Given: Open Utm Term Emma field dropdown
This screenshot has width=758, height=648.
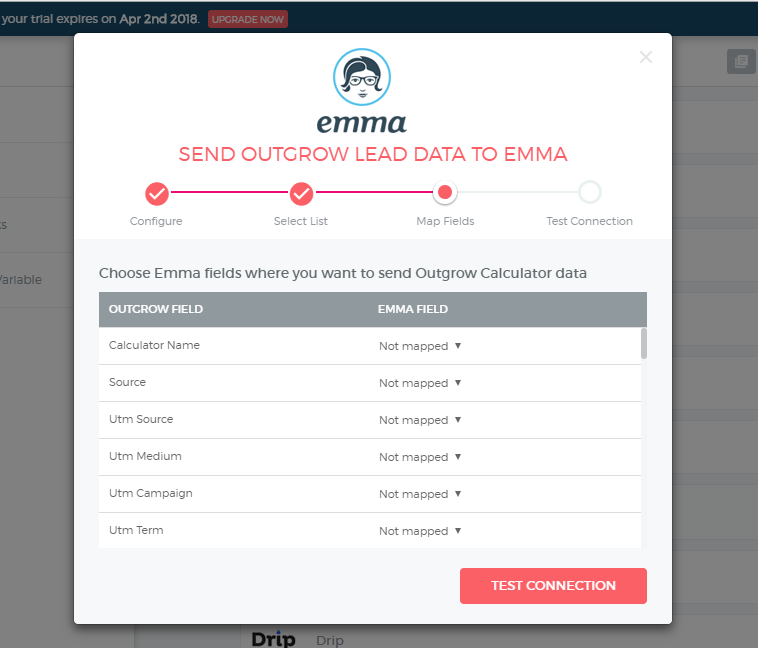Looking at the screenshot, I should pos(420,531).
